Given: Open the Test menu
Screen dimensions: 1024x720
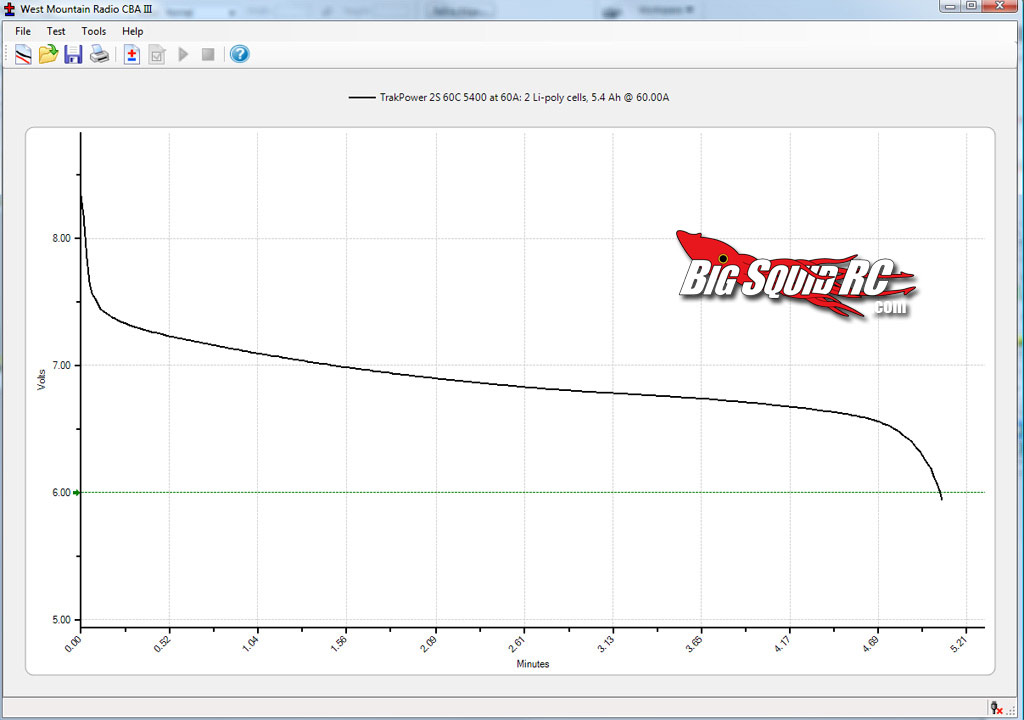Looking at the screenshot, I should coord(56,31).
